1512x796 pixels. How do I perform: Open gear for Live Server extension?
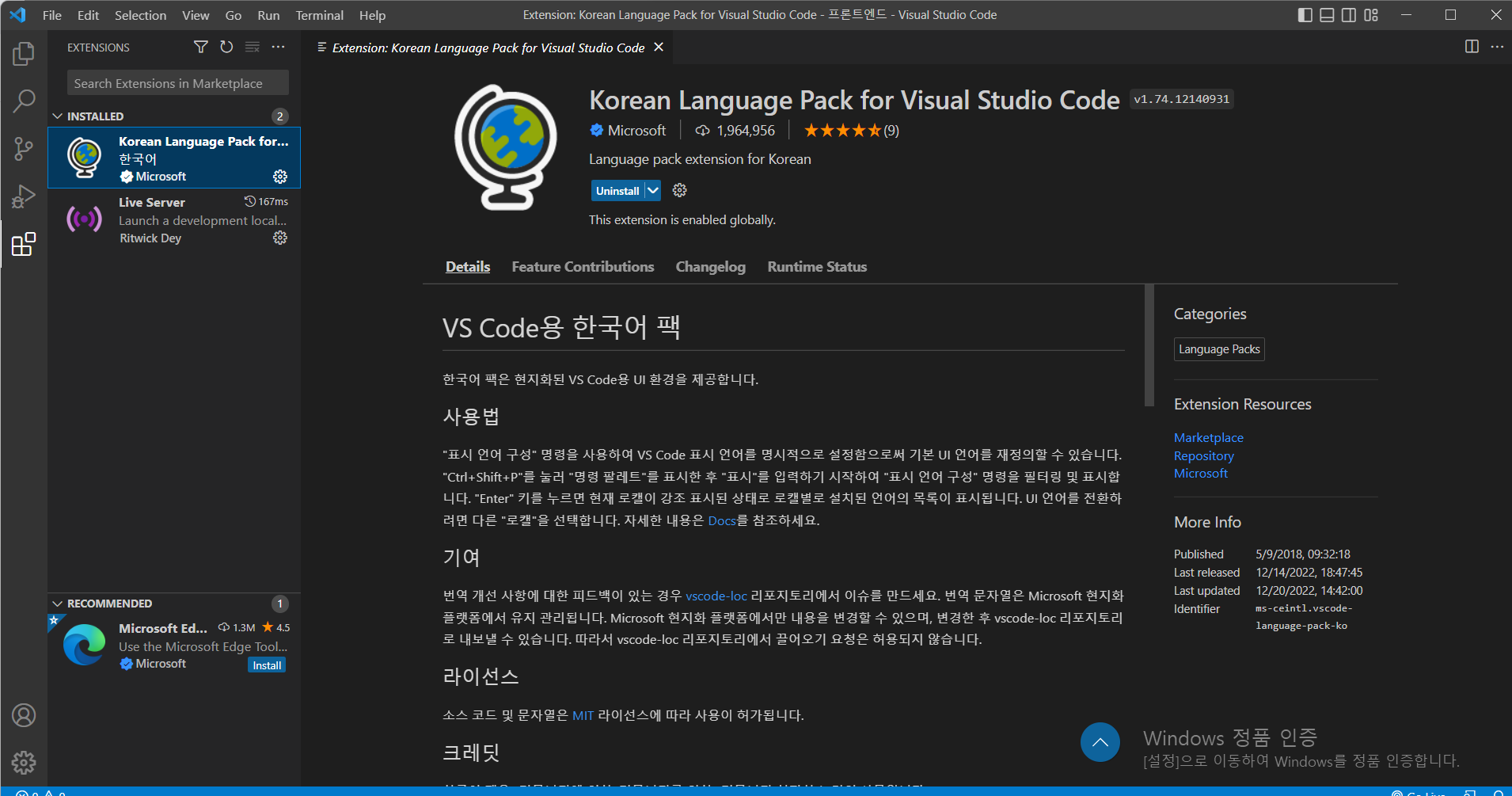tap(280, 238)
